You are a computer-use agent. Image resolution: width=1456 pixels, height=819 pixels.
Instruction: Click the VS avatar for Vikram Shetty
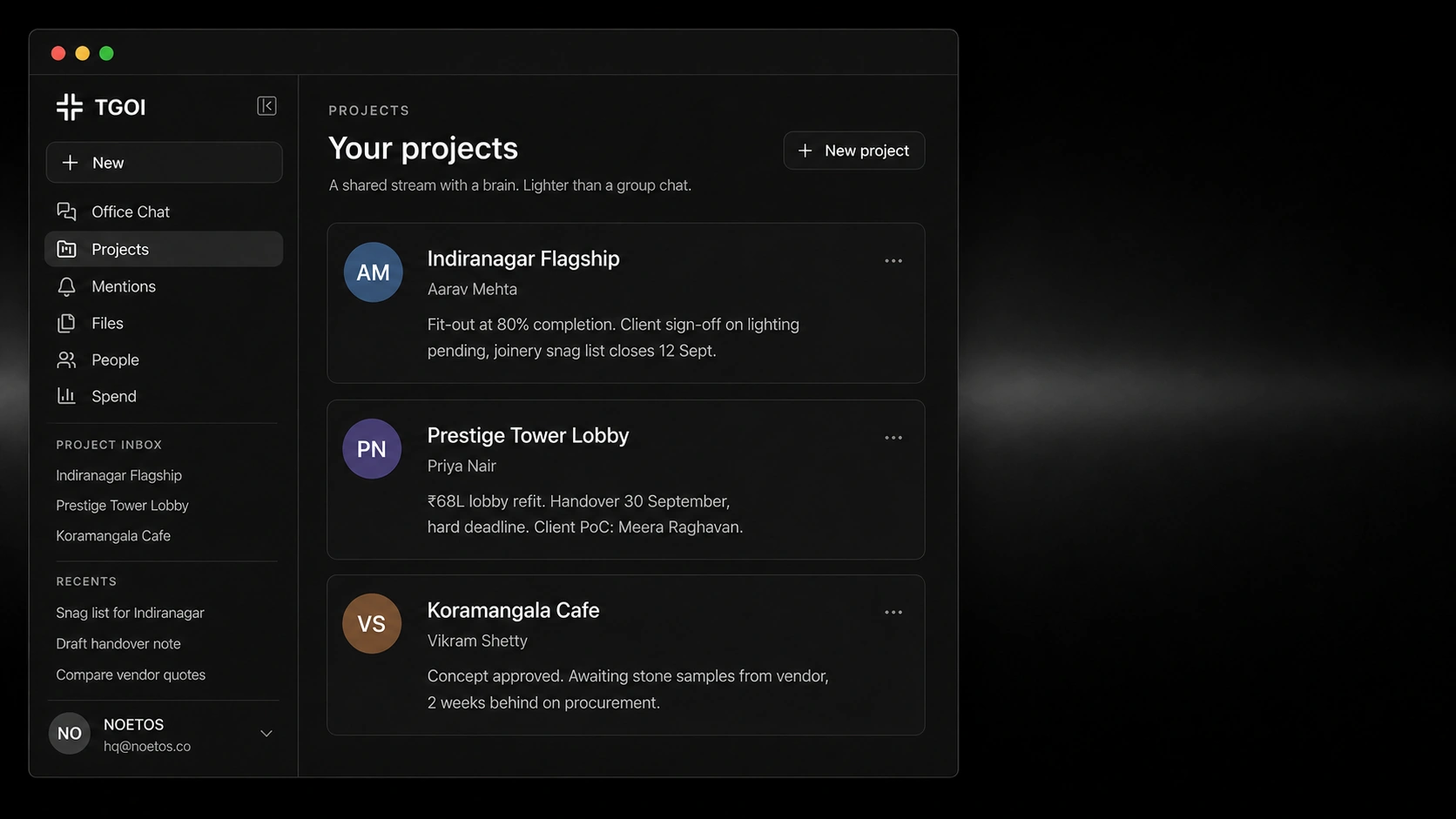point(372,624)
